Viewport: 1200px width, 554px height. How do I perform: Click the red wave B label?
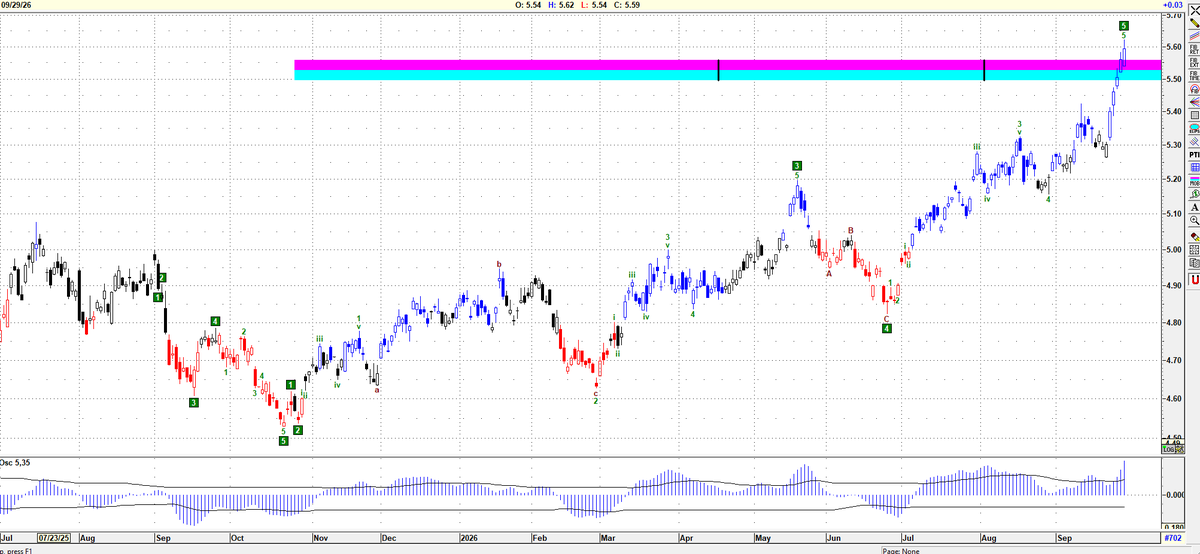[851, 231]
